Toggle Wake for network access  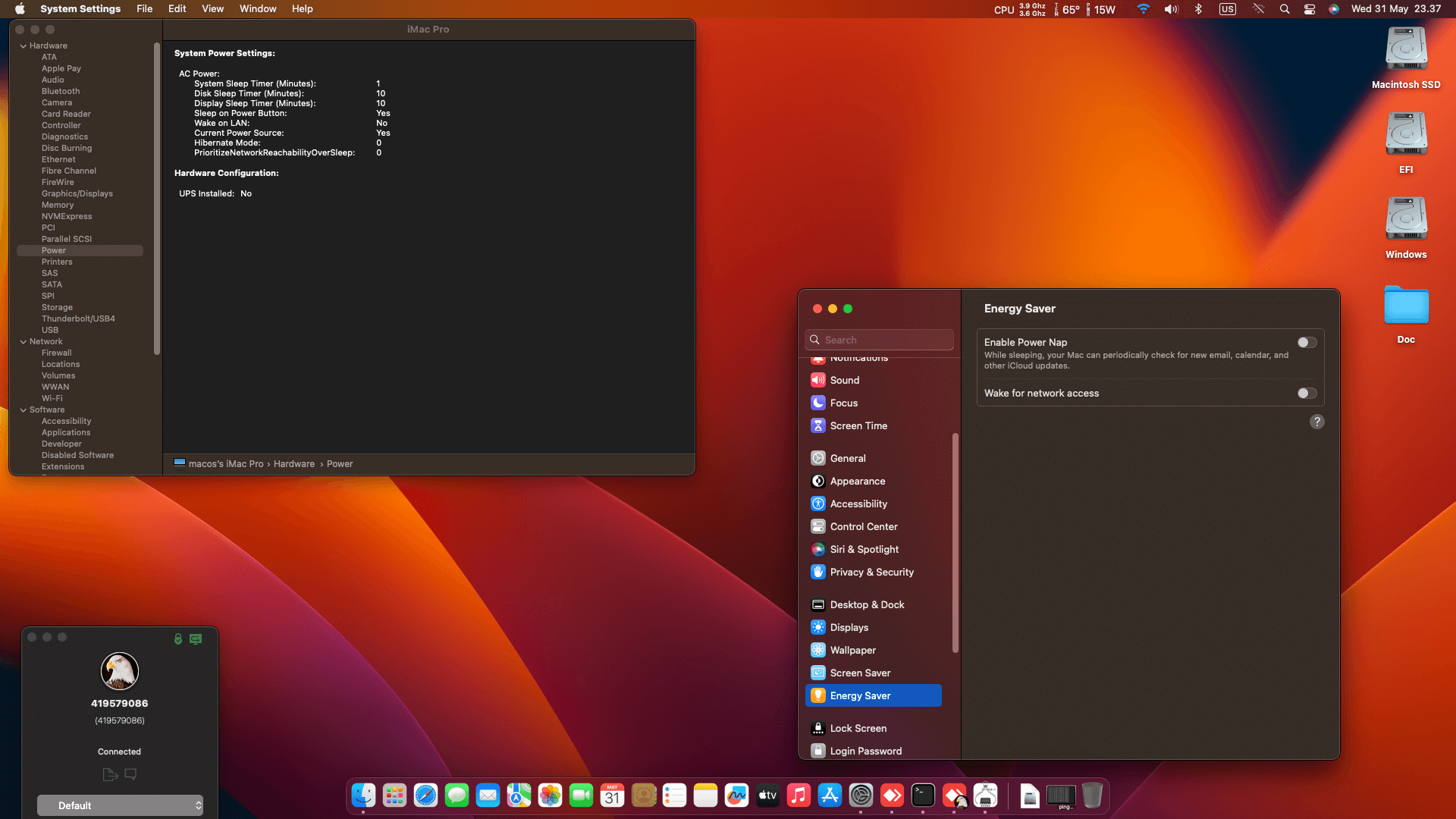click(1307, 394)
